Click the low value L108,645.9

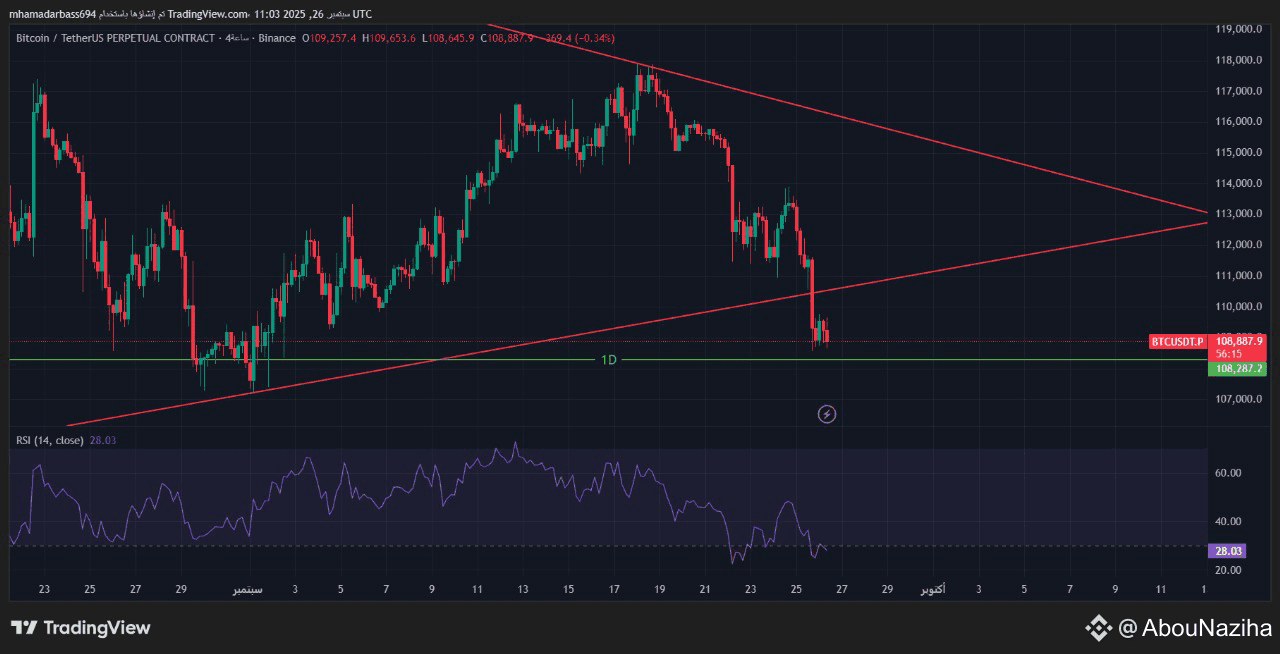(449, 38)
